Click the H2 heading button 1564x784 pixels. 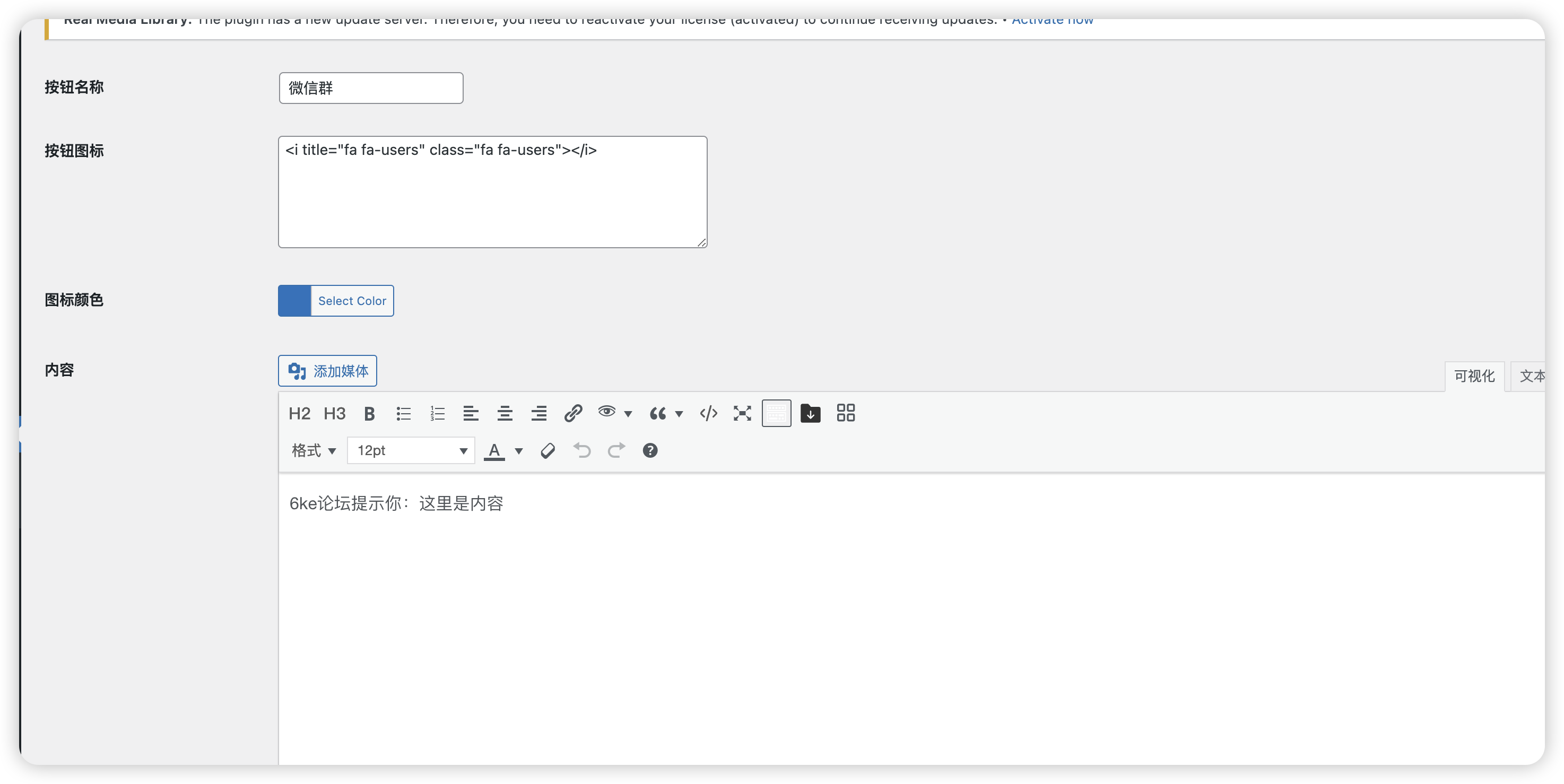(299, 414)
